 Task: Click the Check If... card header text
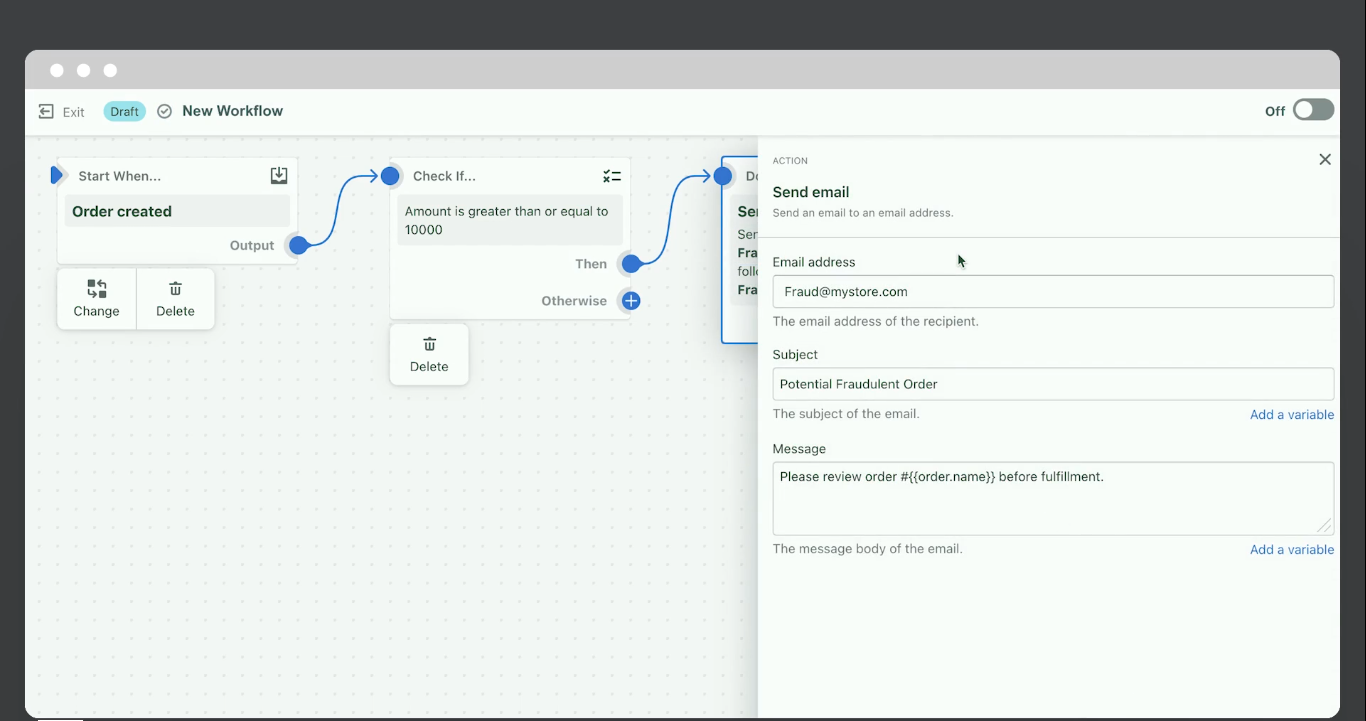(444, 176)
